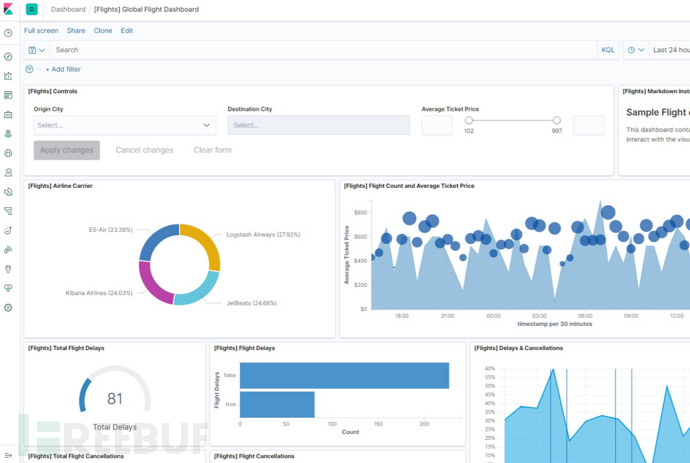The height and width of the screenshot is (463, 690).
Task: Click the Average Ticket Price slider track
Action: 513,120
